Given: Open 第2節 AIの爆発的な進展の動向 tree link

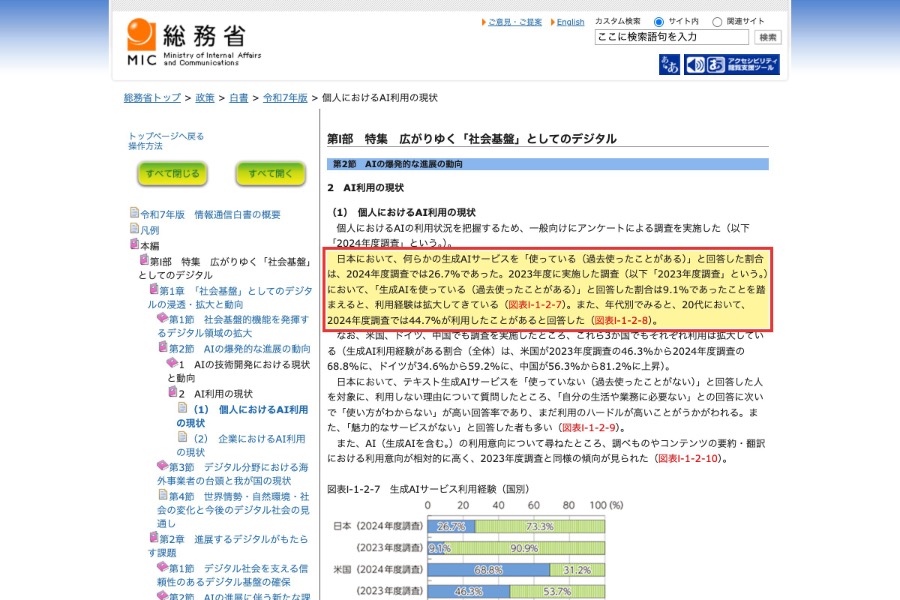Looking at the screenshot, I should click(239, 349).
